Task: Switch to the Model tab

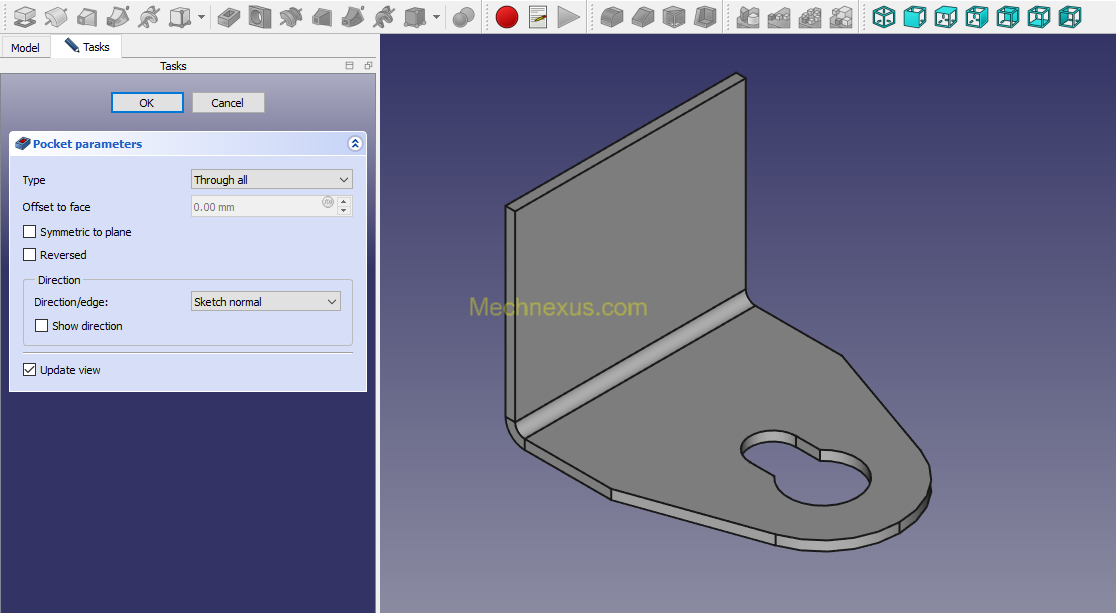Action: point(26,48)
